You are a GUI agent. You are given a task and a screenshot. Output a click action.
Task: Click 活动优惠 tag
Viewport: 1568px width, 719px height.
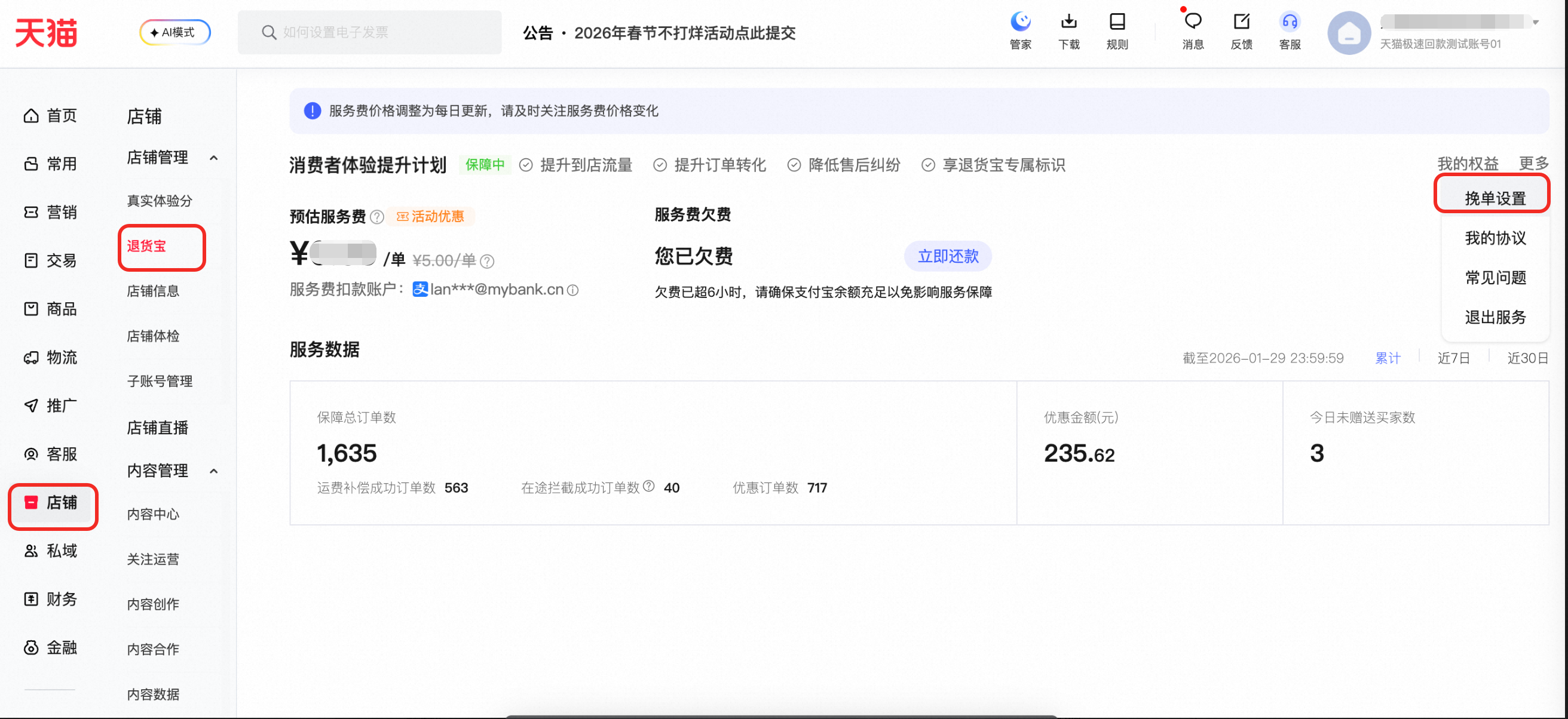(x=430, y=217)
